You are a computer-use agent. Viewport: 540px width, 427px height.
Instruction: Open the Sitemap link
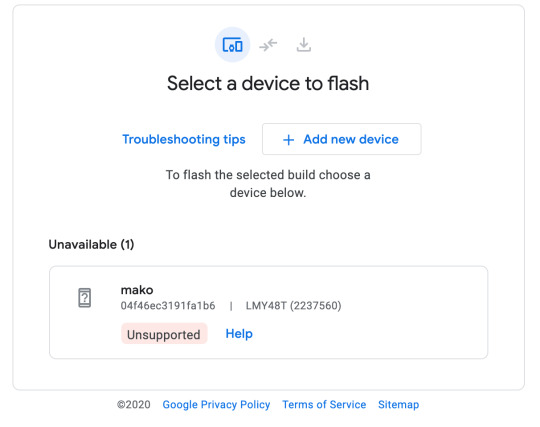[398, 405]
